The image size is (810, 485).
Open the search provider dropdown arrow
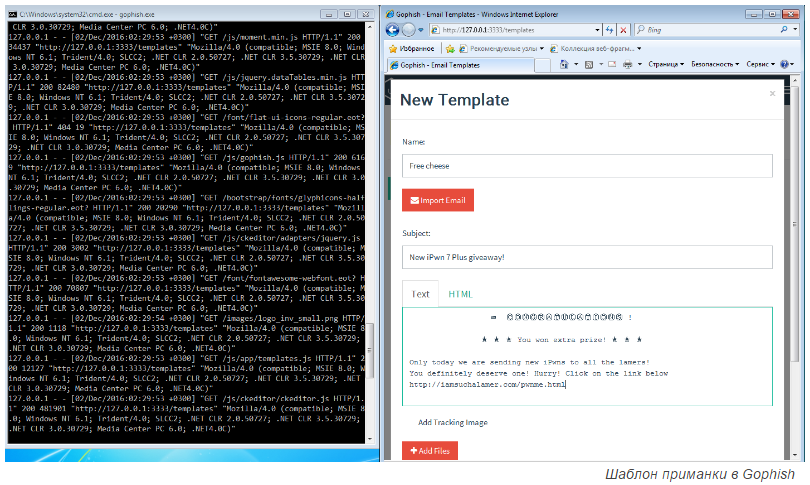[796, 30]
